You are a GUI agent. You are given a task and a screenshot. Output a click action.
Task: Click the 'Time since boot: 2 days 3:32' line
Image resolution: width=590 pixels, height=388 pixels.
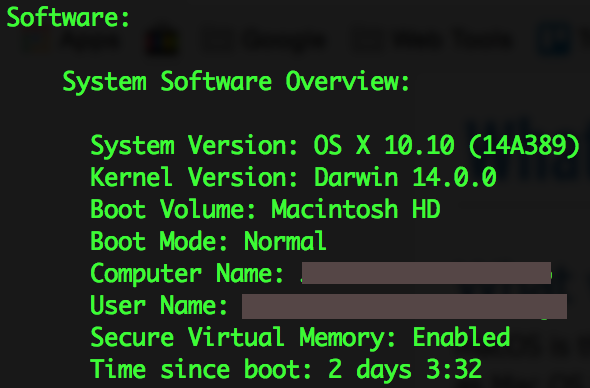[286, 369]
